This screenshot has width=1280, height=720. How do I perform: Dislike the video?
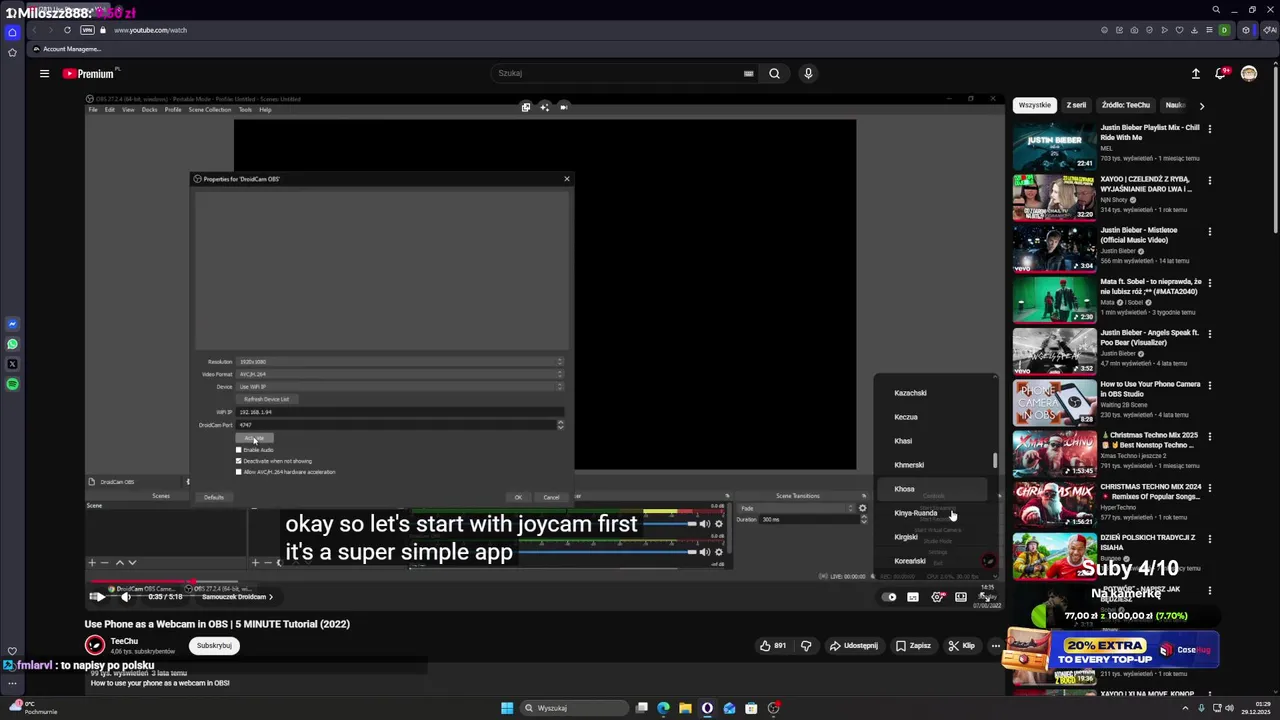(806, 646)
